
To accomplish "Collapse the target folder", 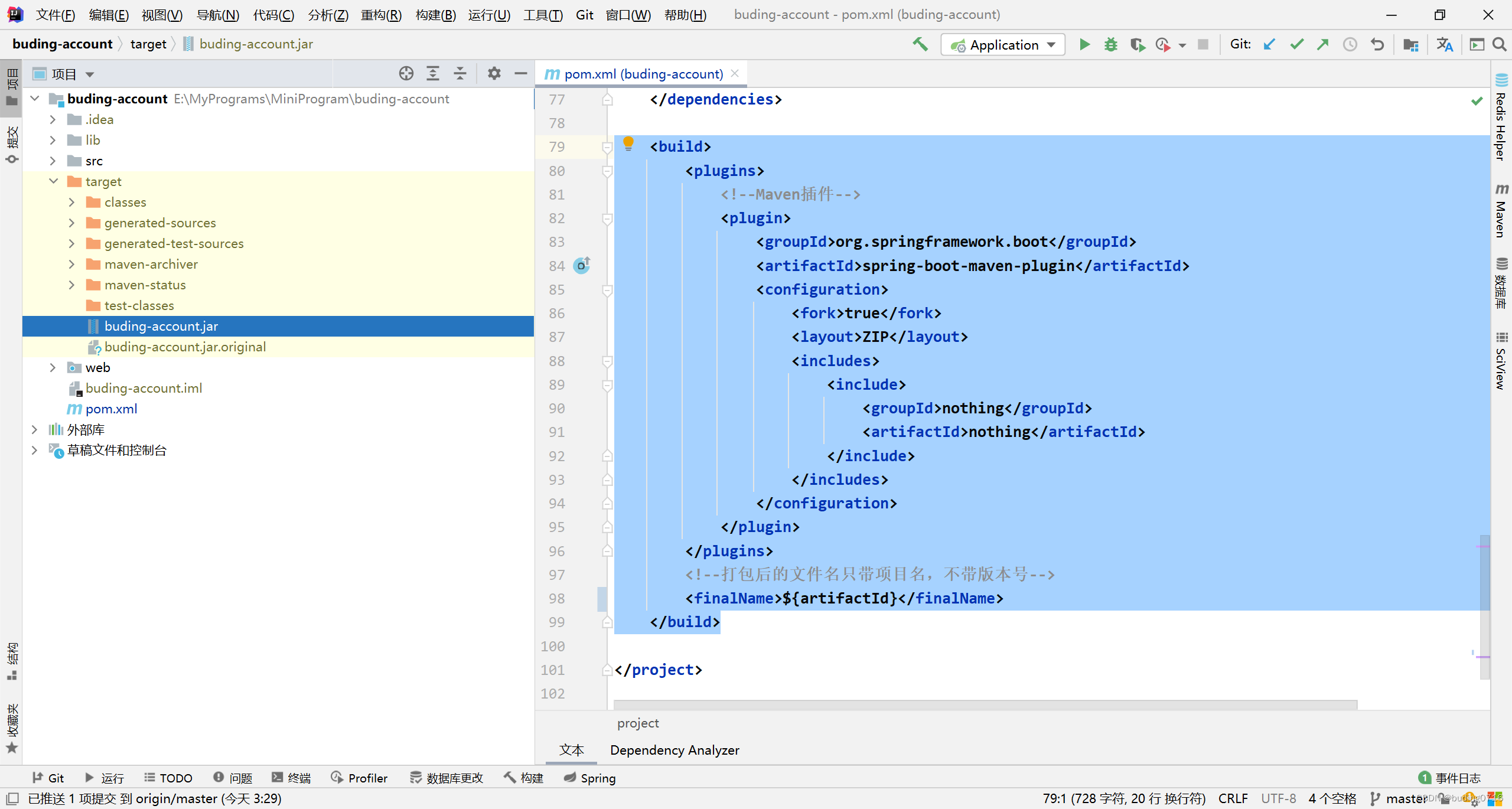I will tap(53, 181).
